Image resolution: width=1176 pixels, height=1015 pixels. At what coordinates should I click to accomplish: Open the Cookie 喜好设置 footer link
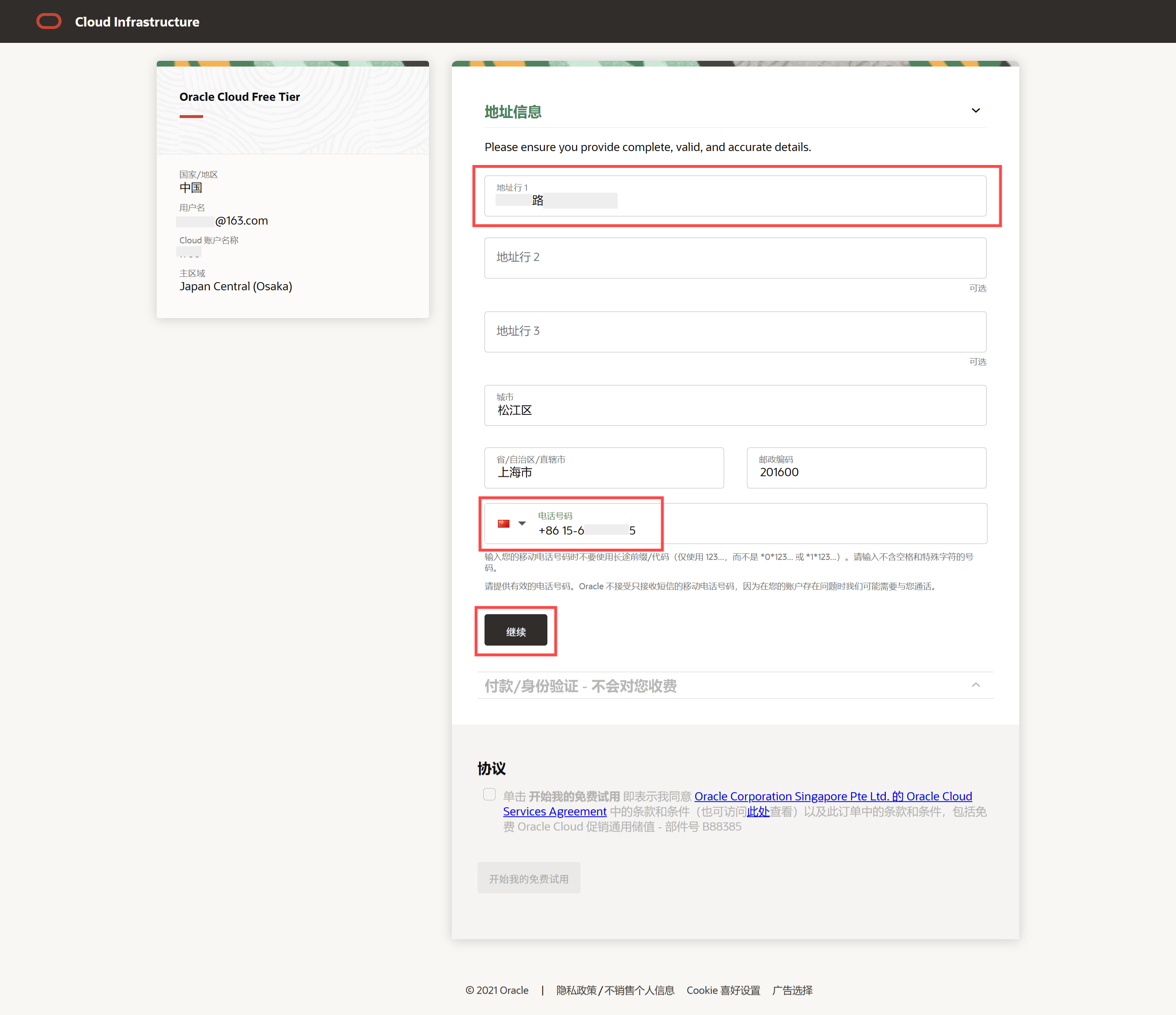(723, 991)
